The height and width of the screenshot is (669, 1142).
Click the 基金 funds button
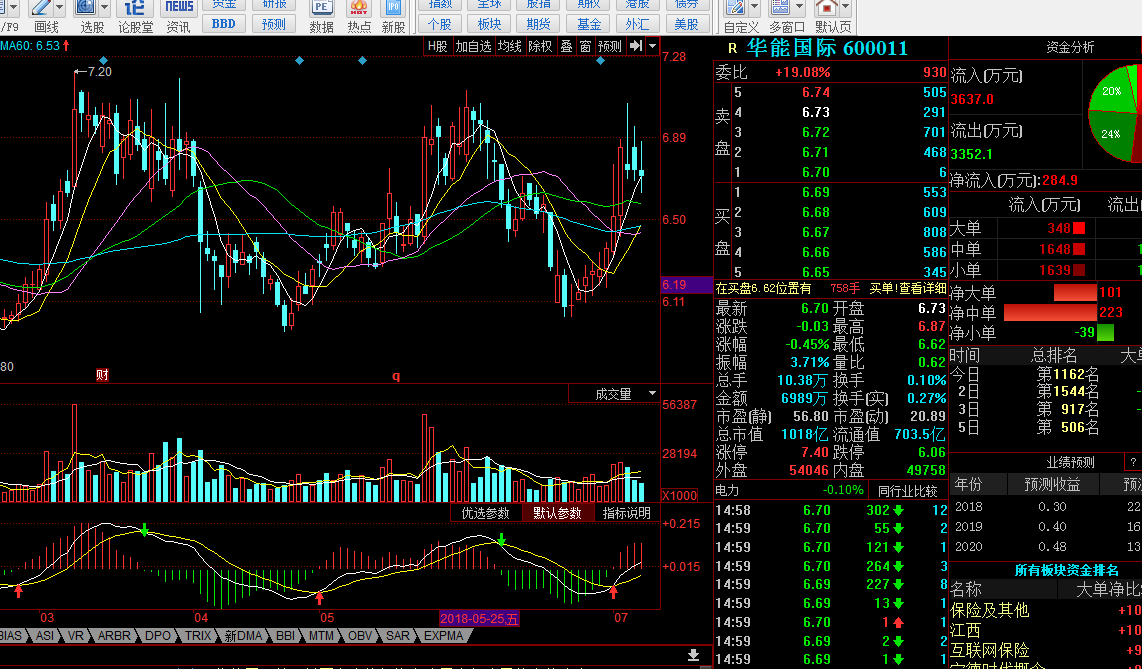coord(588,24)
